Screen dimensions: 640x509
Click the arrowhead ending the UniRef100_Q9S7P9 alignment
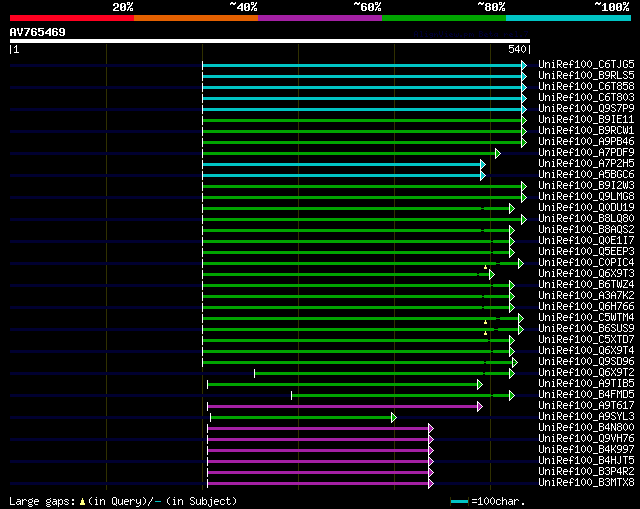524,109
